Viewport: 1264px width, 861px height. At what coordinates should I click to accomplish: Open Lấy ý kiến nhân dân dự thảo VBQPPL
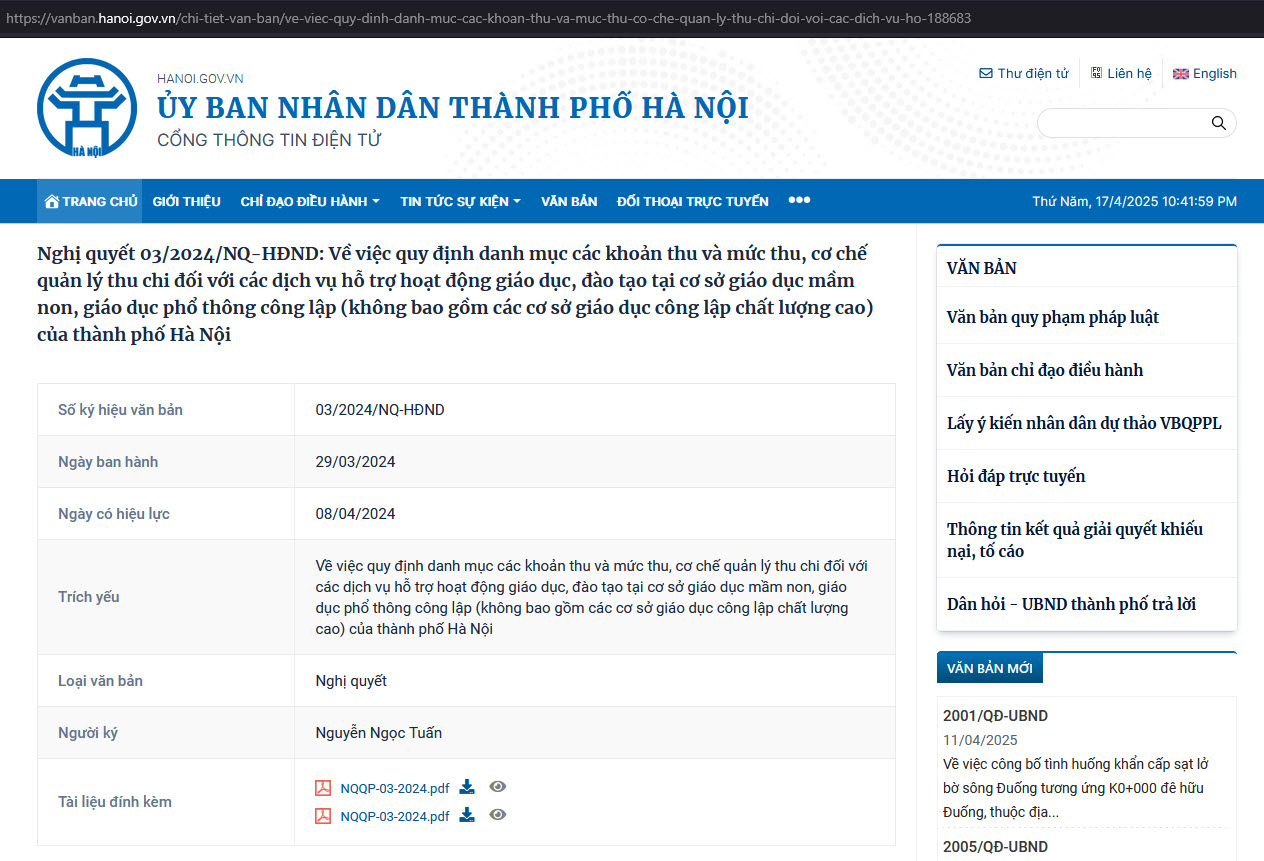tap(1084, 423)
